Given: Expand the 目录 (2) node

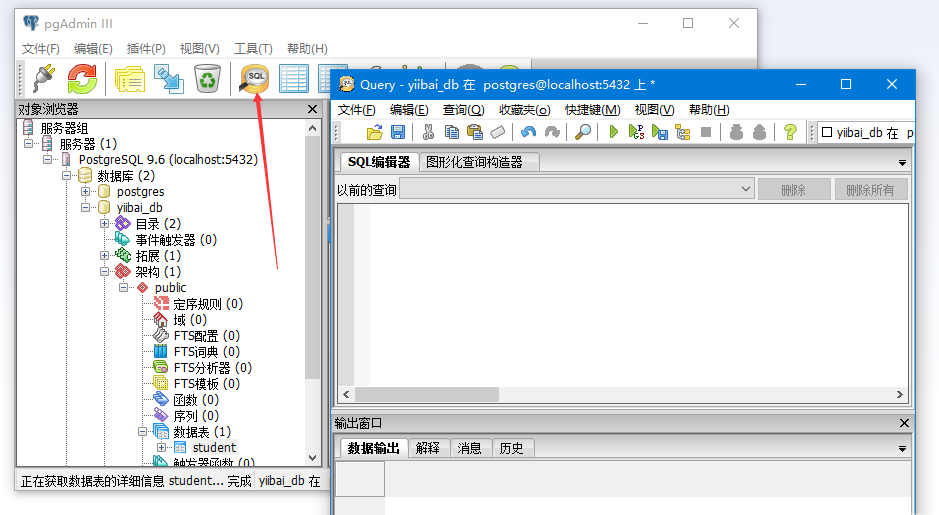Looking at the screenshot, I should (104, 223).
